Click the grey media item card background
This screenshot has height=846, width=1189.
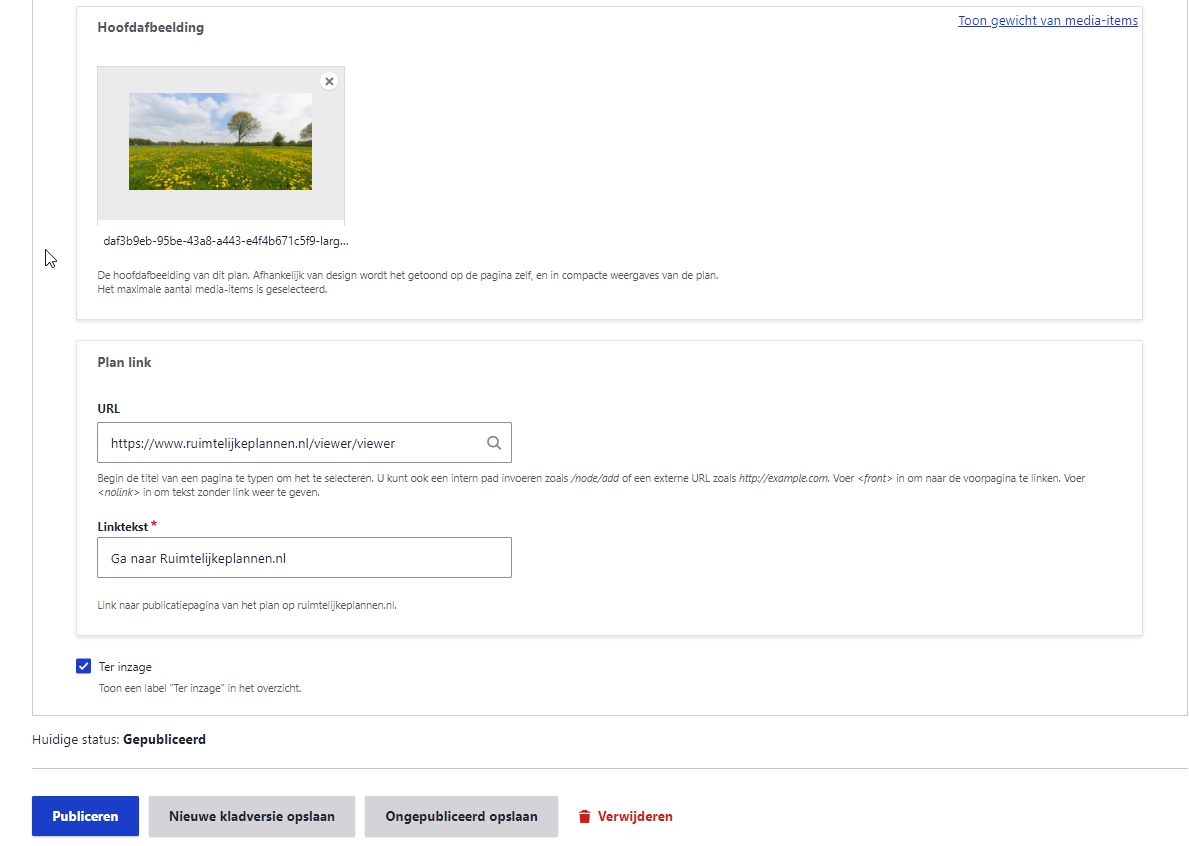click(x=220, y=205)
